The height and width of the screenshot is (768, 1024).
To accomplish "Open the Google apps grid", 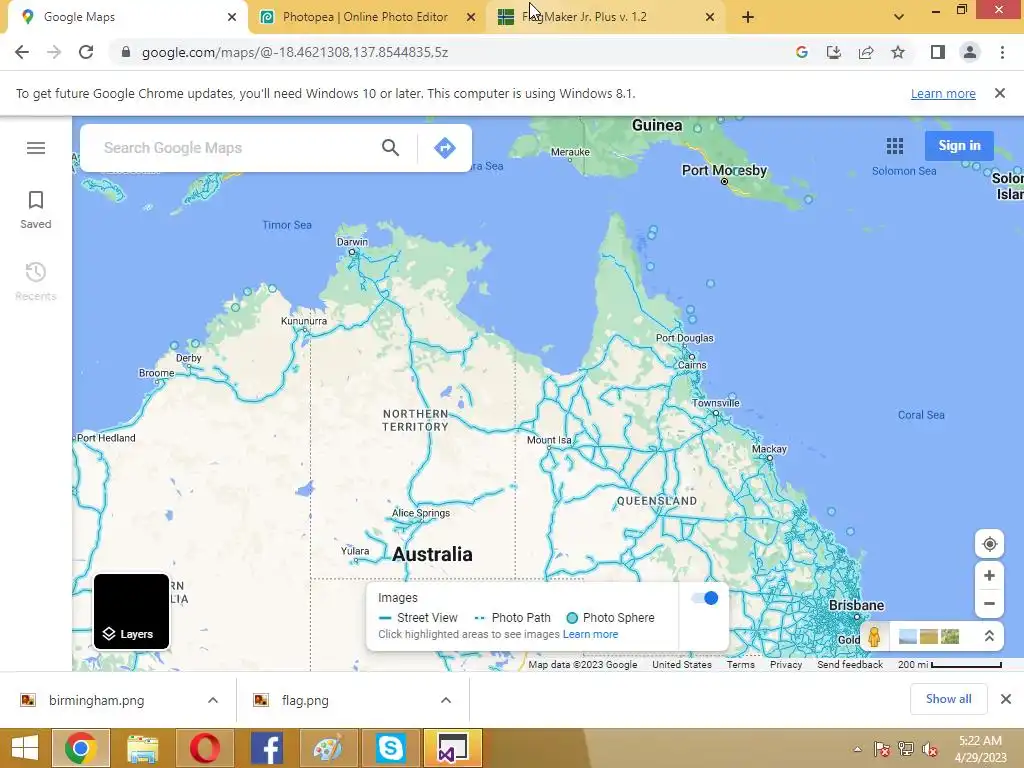I will tap(895, 146).
